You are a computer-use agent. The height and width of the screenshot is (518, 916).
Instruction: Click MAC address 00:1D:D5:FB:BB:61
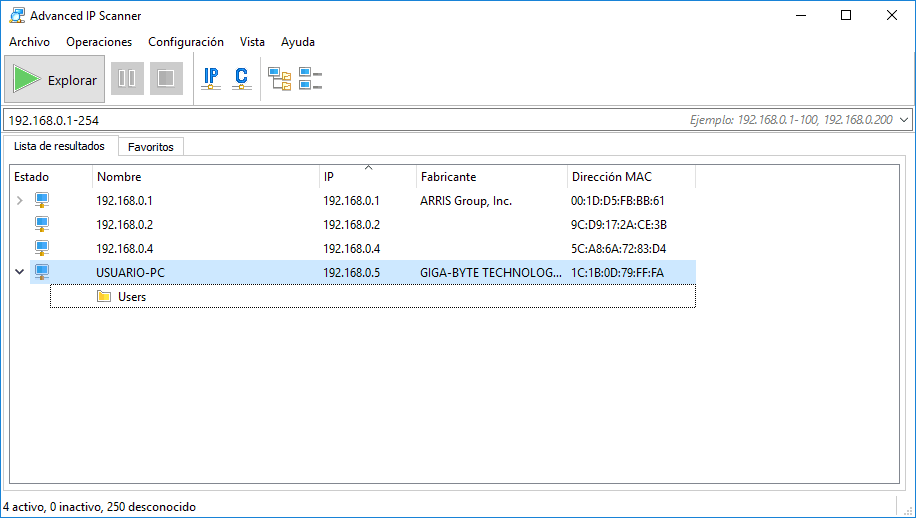click(x=617, y=201)
